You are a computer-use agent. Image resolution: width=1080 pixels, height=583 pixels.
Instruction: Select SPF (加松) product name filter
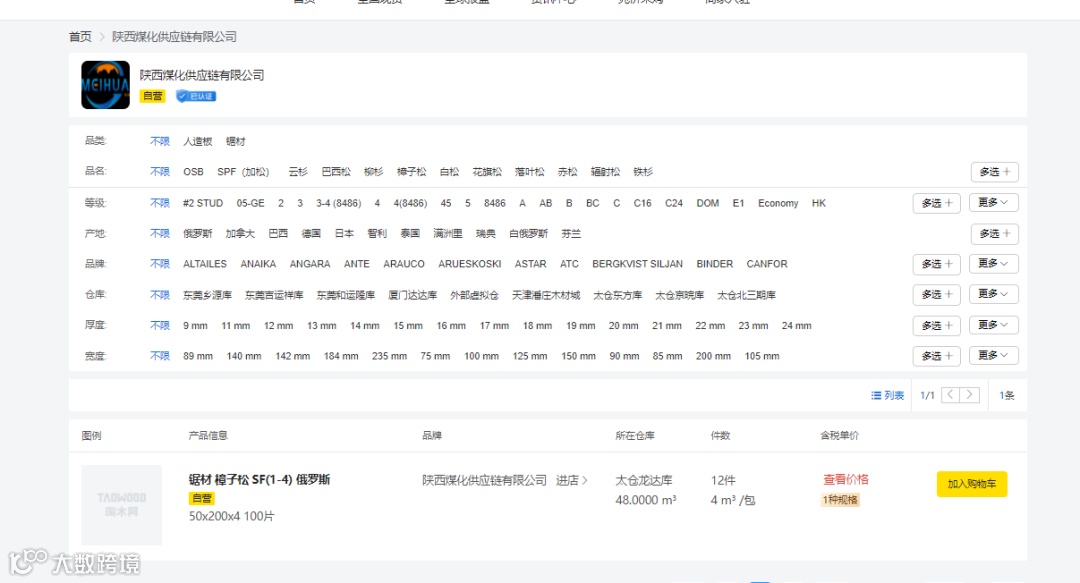coord(243,172)
